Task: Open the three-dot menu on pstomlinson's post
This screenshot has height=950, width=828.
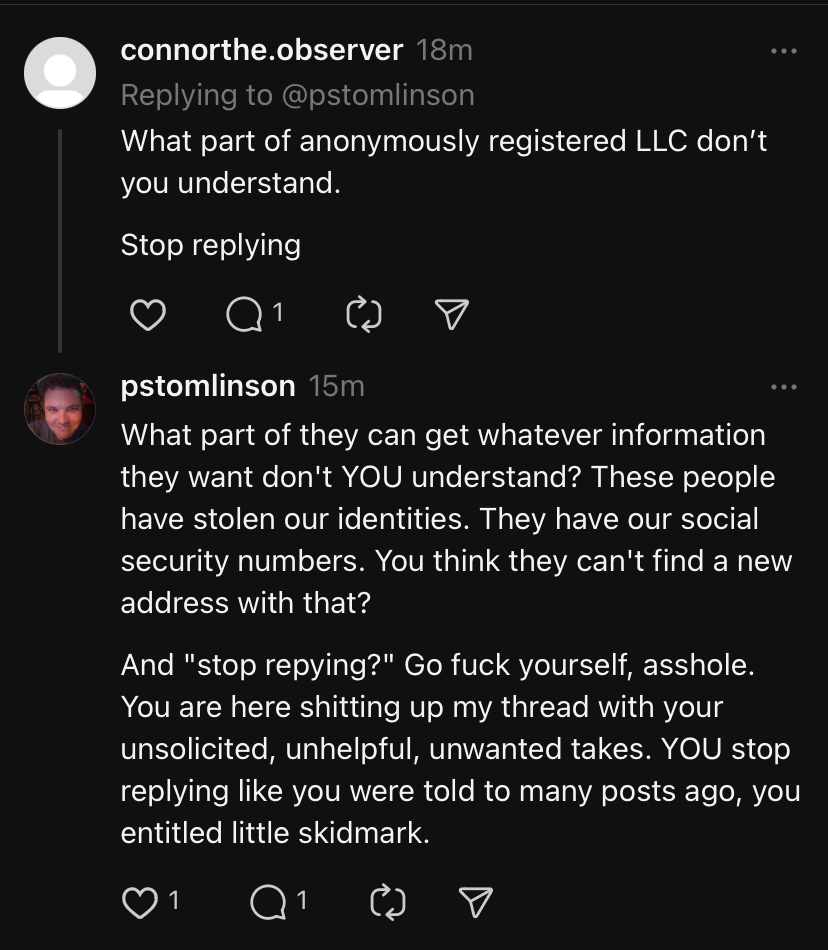Action: (x=784, y=387)
